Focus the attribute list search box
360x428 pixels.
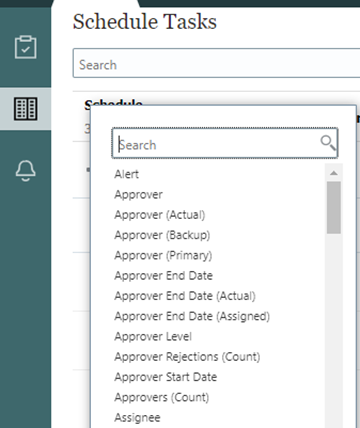pos(225,143)
